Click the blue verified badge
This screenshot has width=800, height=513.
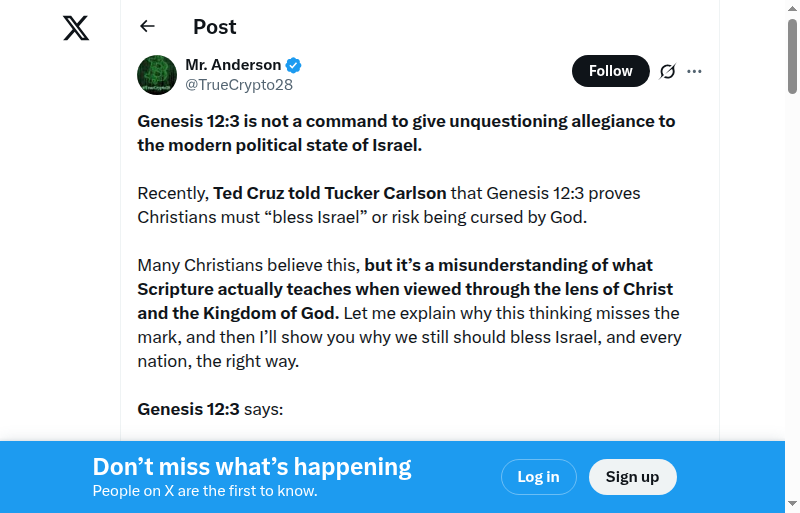pyautogui.click(x=294, y=65)
